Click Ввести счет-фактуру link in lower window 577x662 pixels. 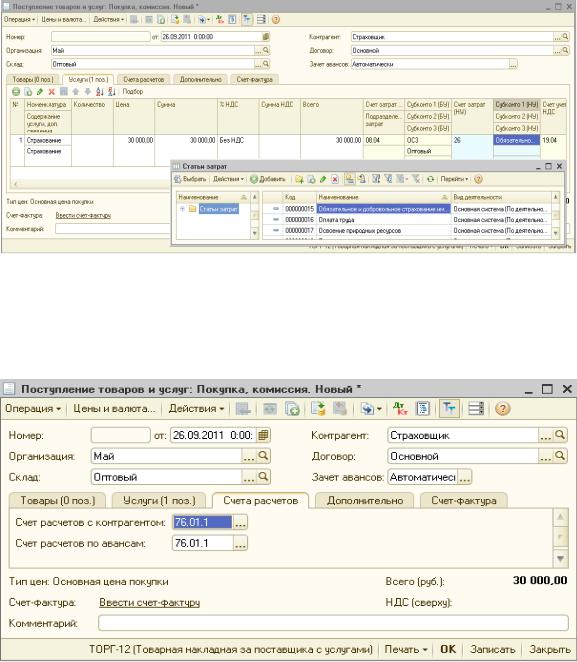149,602
